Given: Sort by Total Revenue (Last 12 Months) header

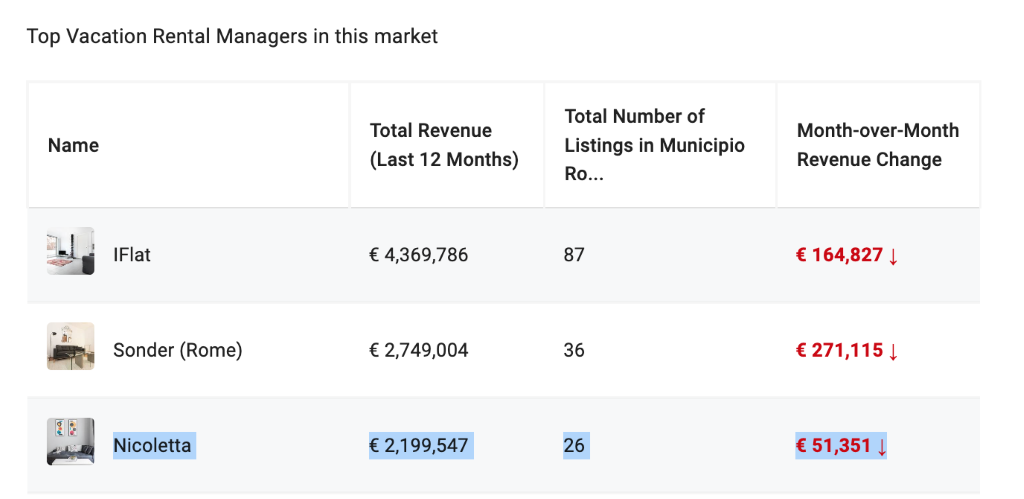Looking at the screenshot, I should pos(444,145).
